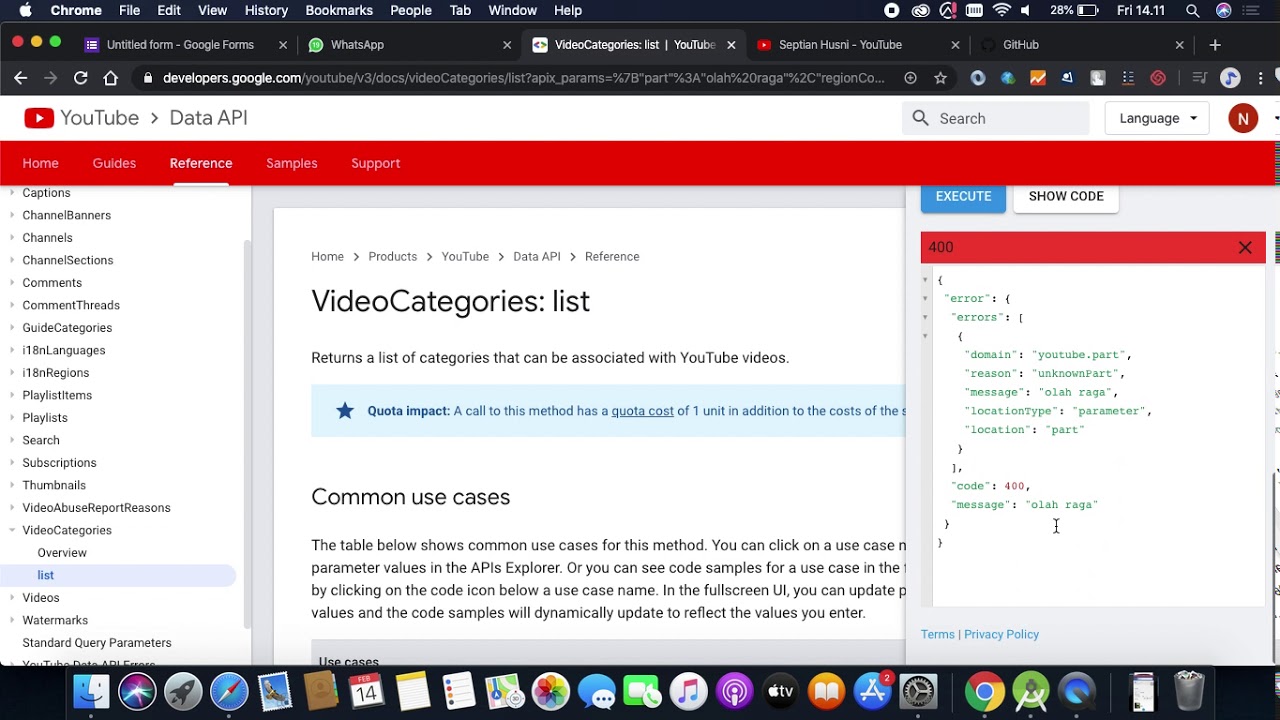This screenshot has height=720, width=1280.
Task: Open the Music app in dock
Action: 688,691
